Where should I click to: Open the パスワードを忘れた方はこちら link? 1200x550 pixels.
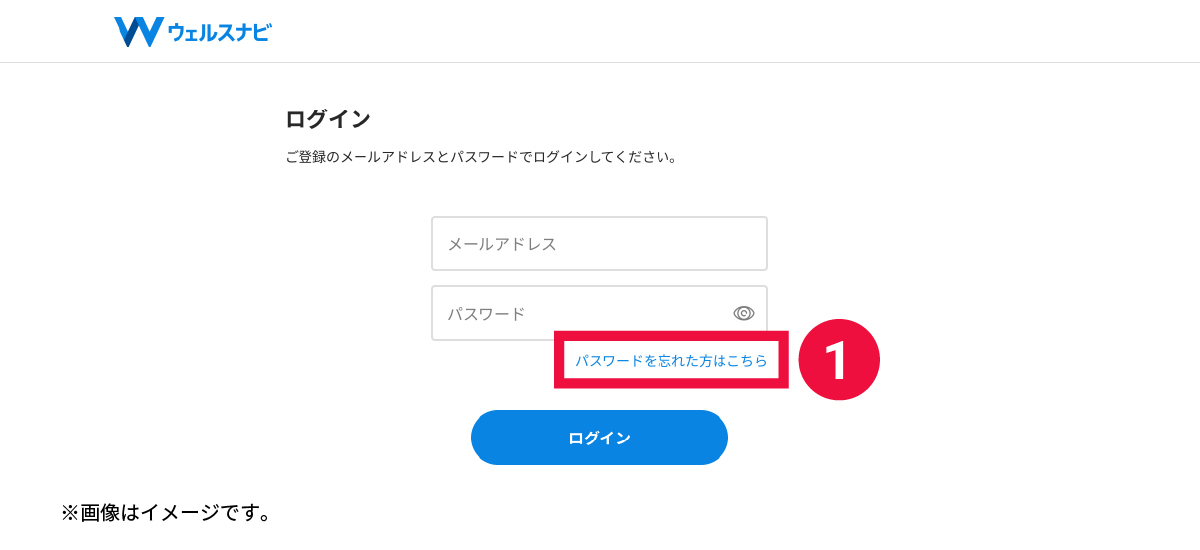(x=671, y=361)
